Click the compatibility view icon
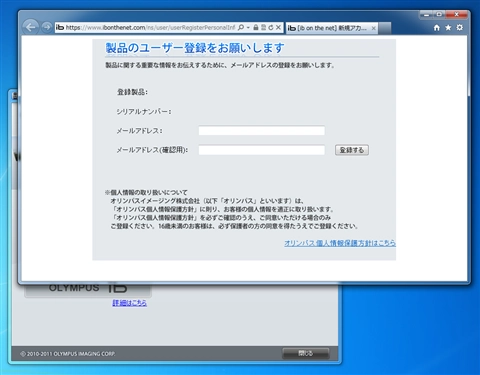 (263, 28)
